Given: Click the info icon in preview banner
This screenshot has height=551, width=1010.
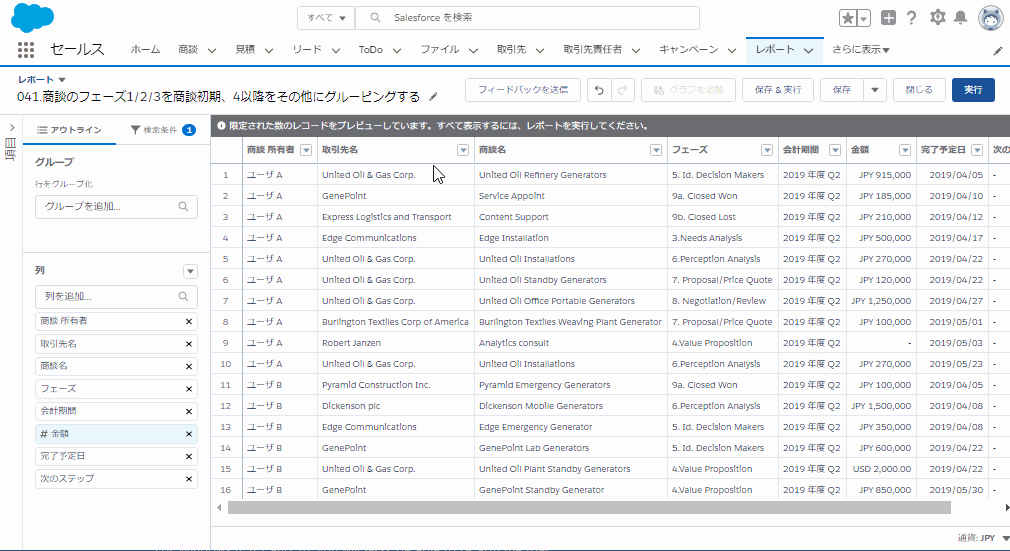Looking at the screenshot, I should 222,126.
